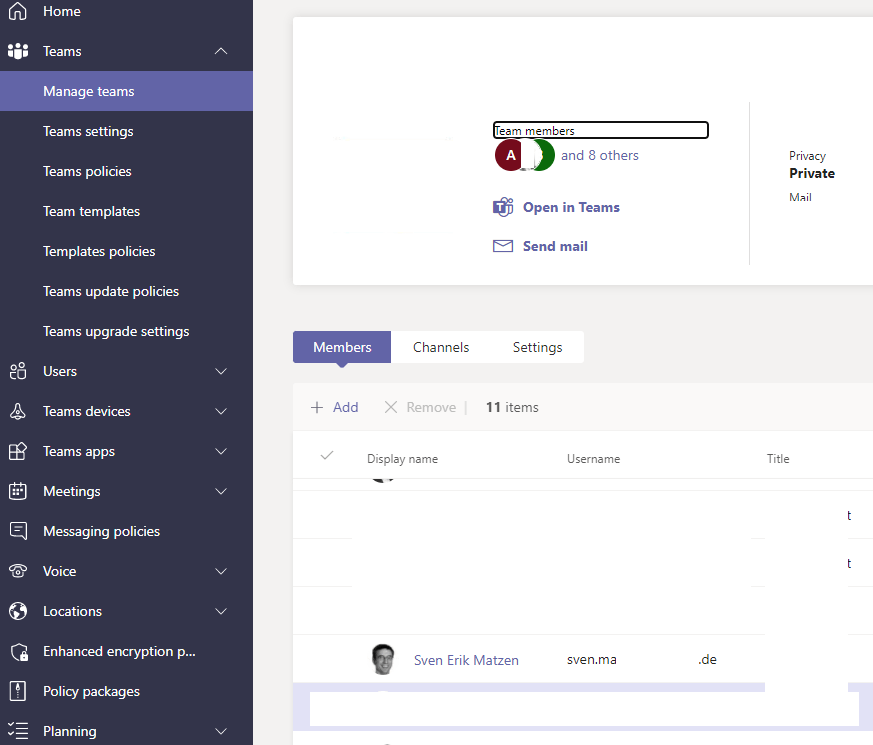
Task: Select Manage teams in sidebar
Action: point(126,91)
